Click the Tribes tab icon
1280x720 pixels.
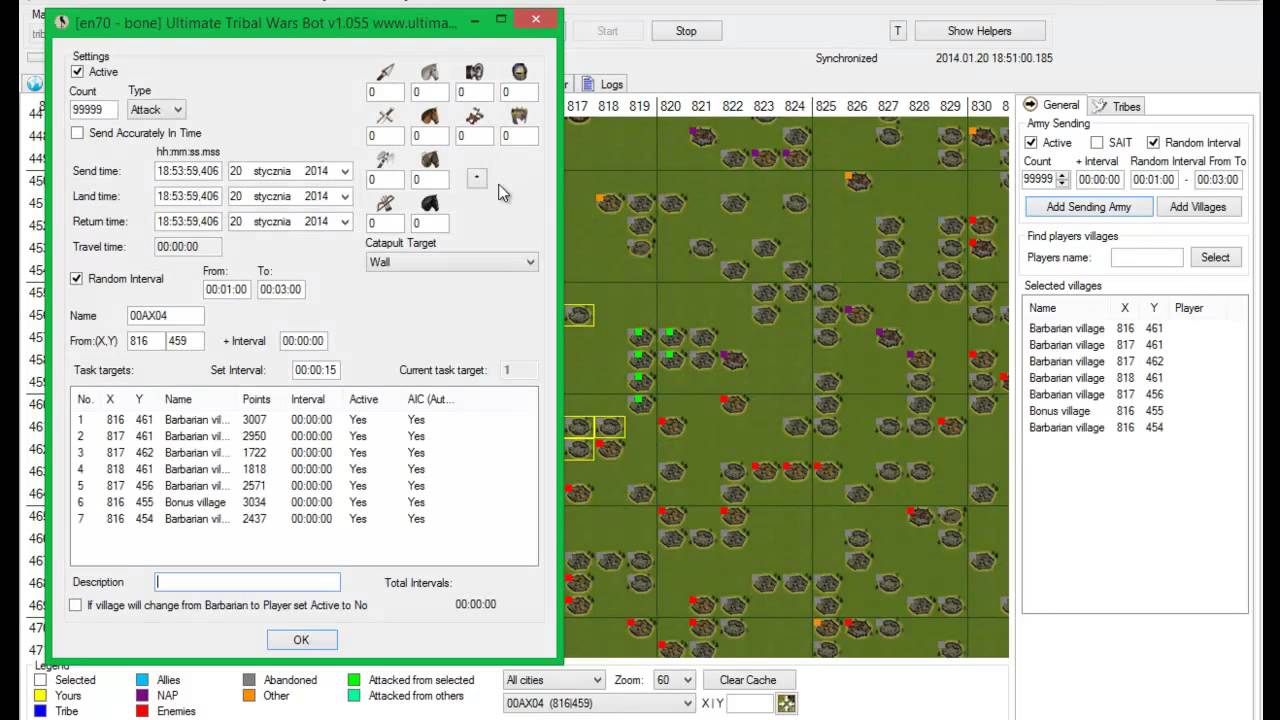[x=1099, y=106]
